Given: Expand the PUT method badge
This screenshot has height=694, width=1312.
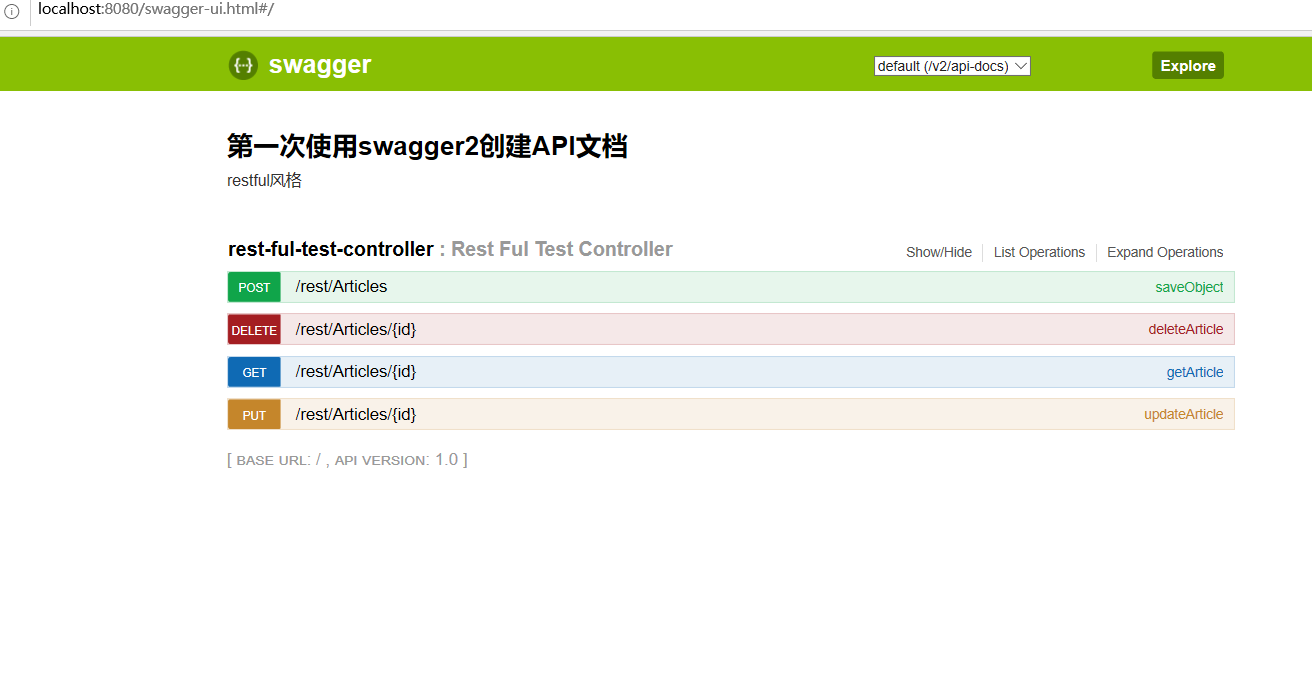Looking at the screenshot, I should click(254, 415).
